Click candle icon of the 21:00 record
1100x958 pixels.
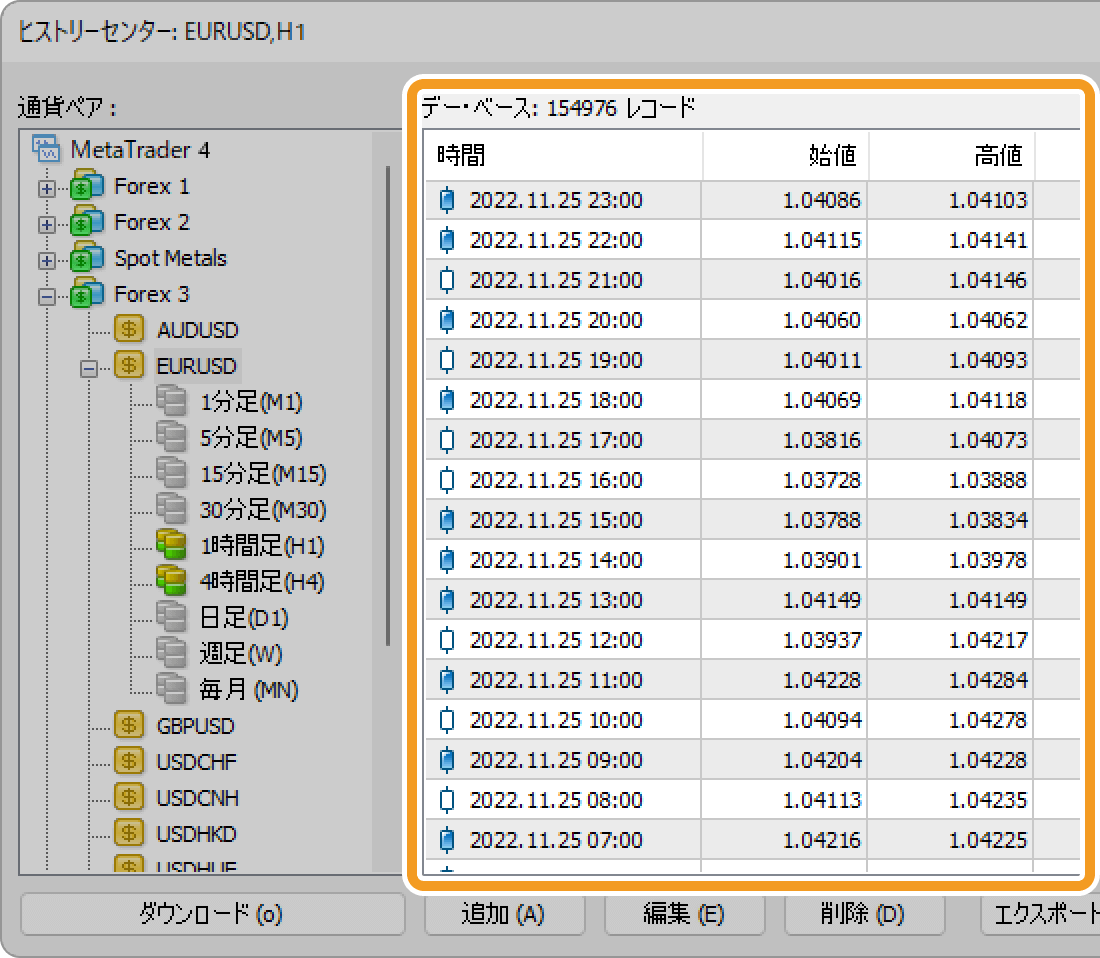447,280
